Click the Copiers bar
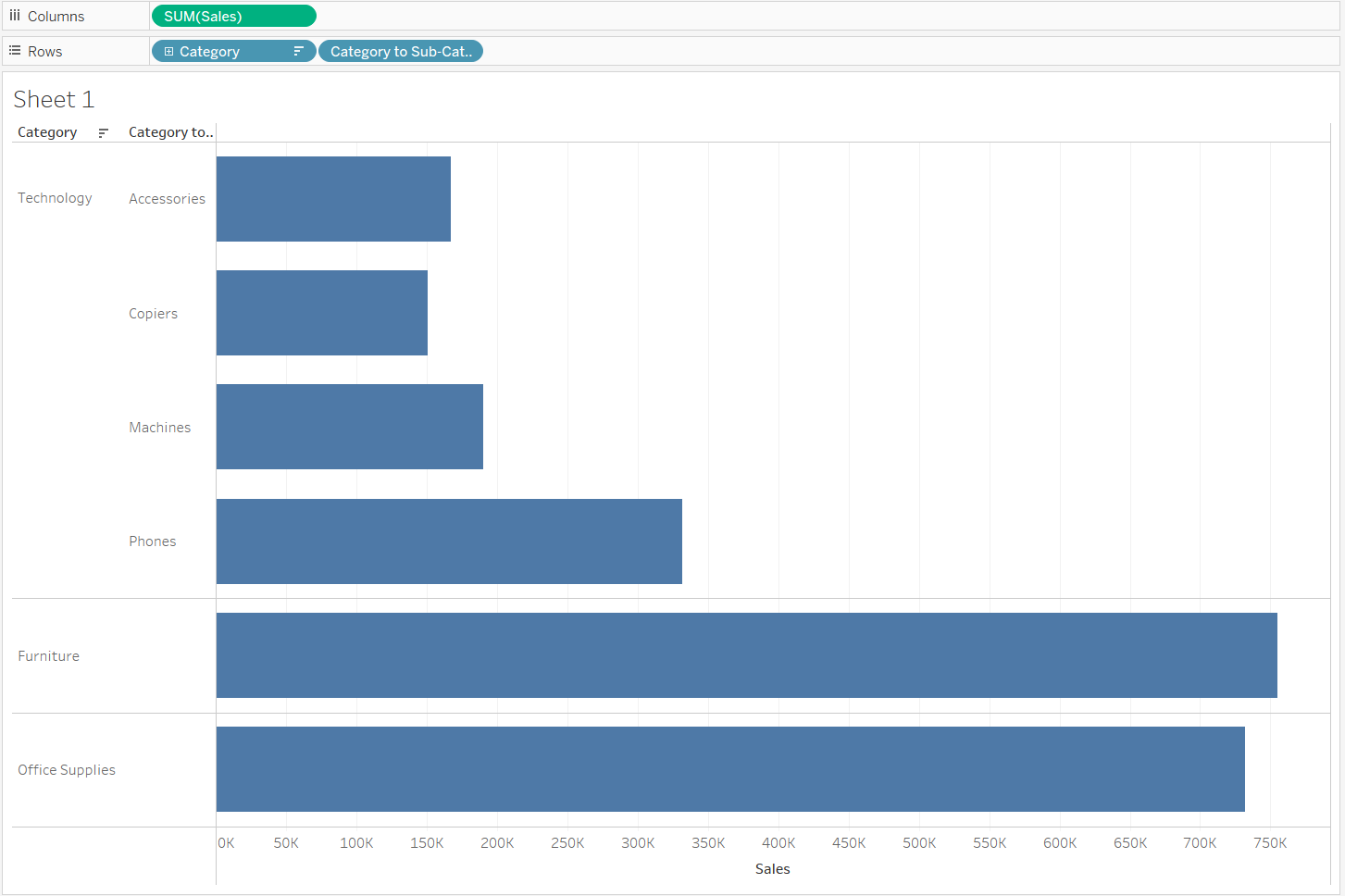Viewport: 1345px width, 896px height. [322, 313]
